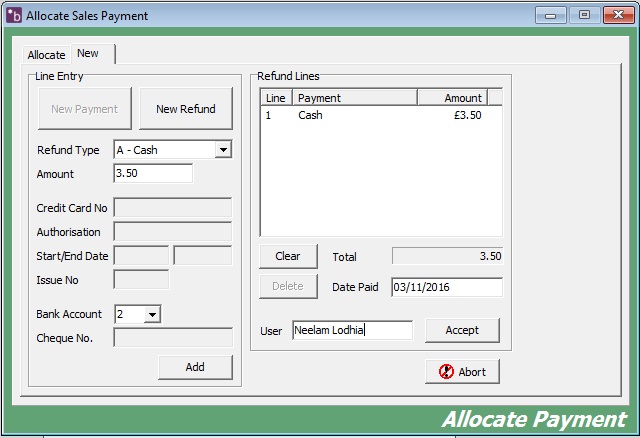Click the Cheque No. field
Viewport: 640px width, 438px height.
173,338
